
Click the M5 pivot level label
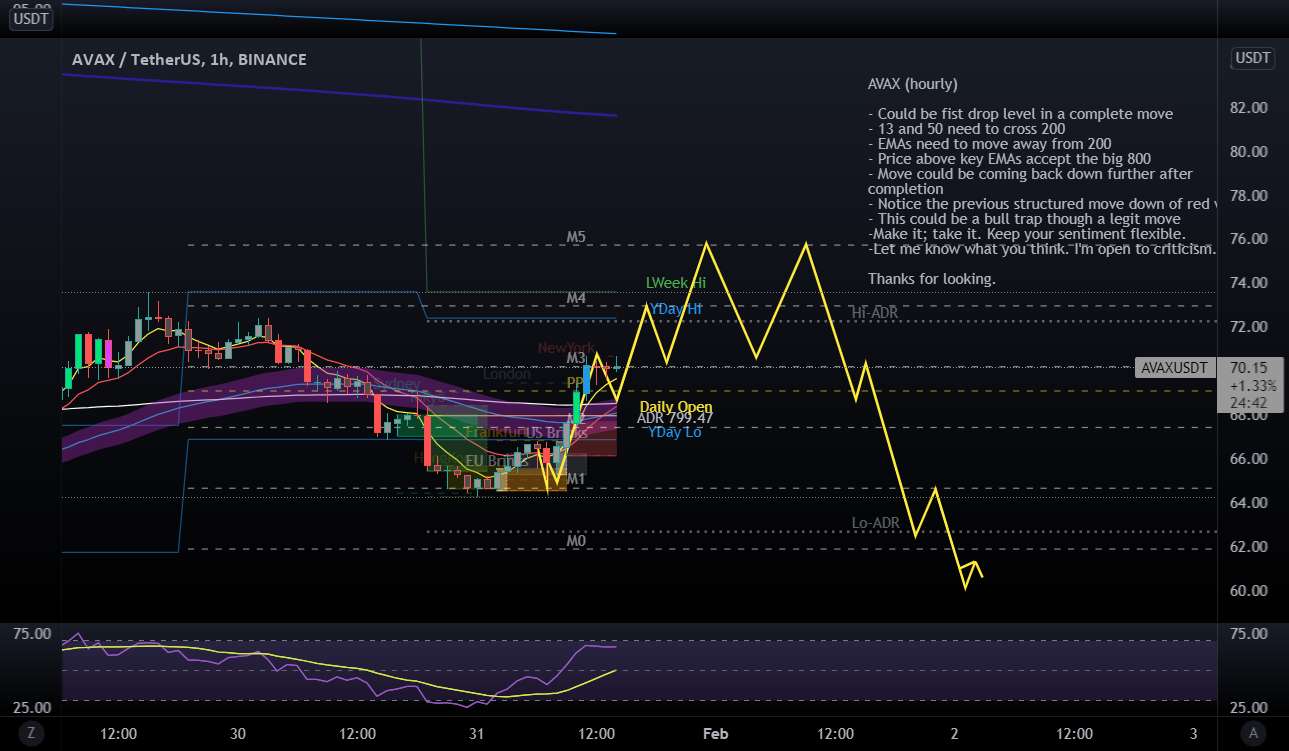tap(575, 238)
